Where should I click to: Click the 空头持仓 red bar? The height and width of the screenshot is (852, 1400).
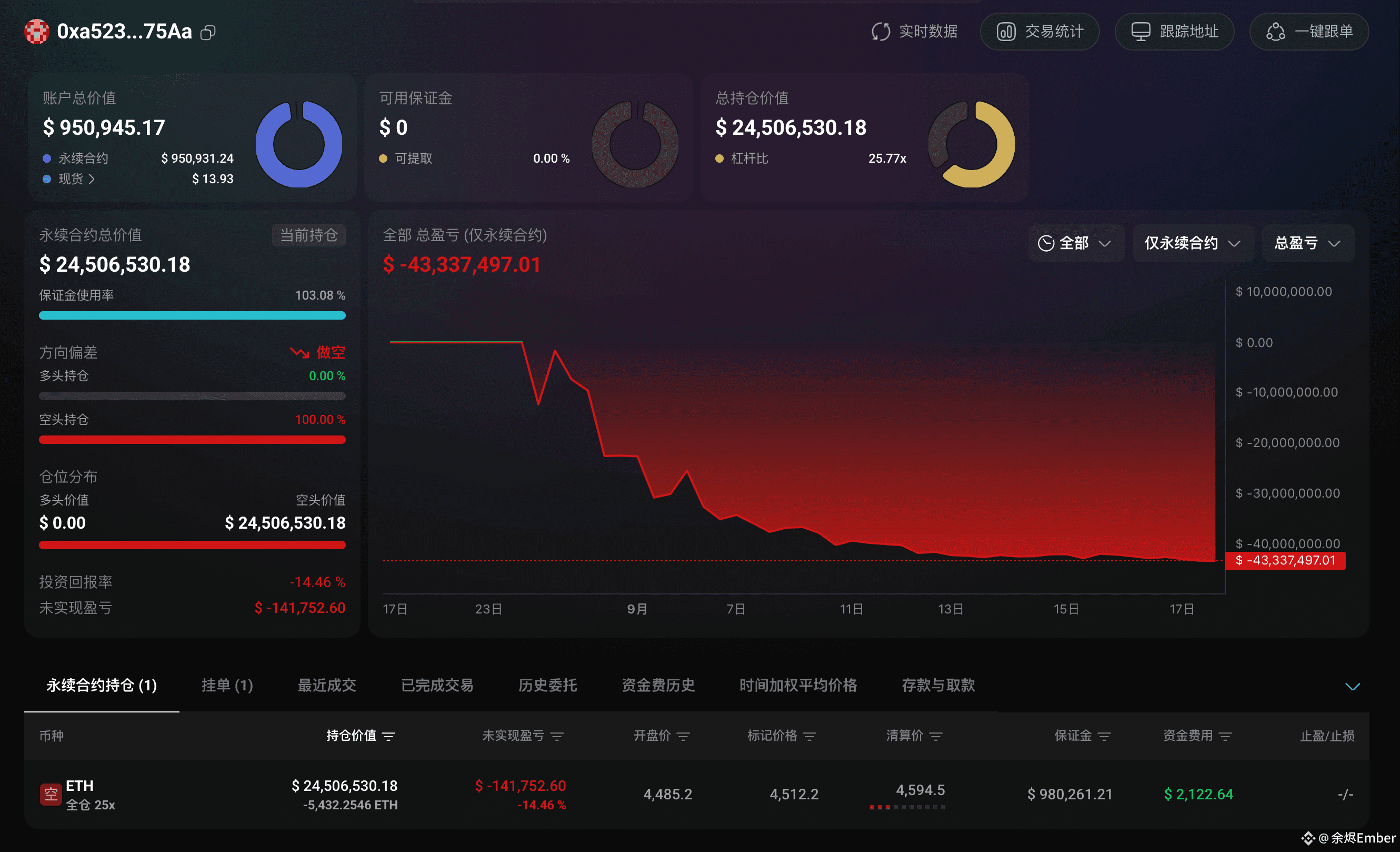(x=192, y=439)
